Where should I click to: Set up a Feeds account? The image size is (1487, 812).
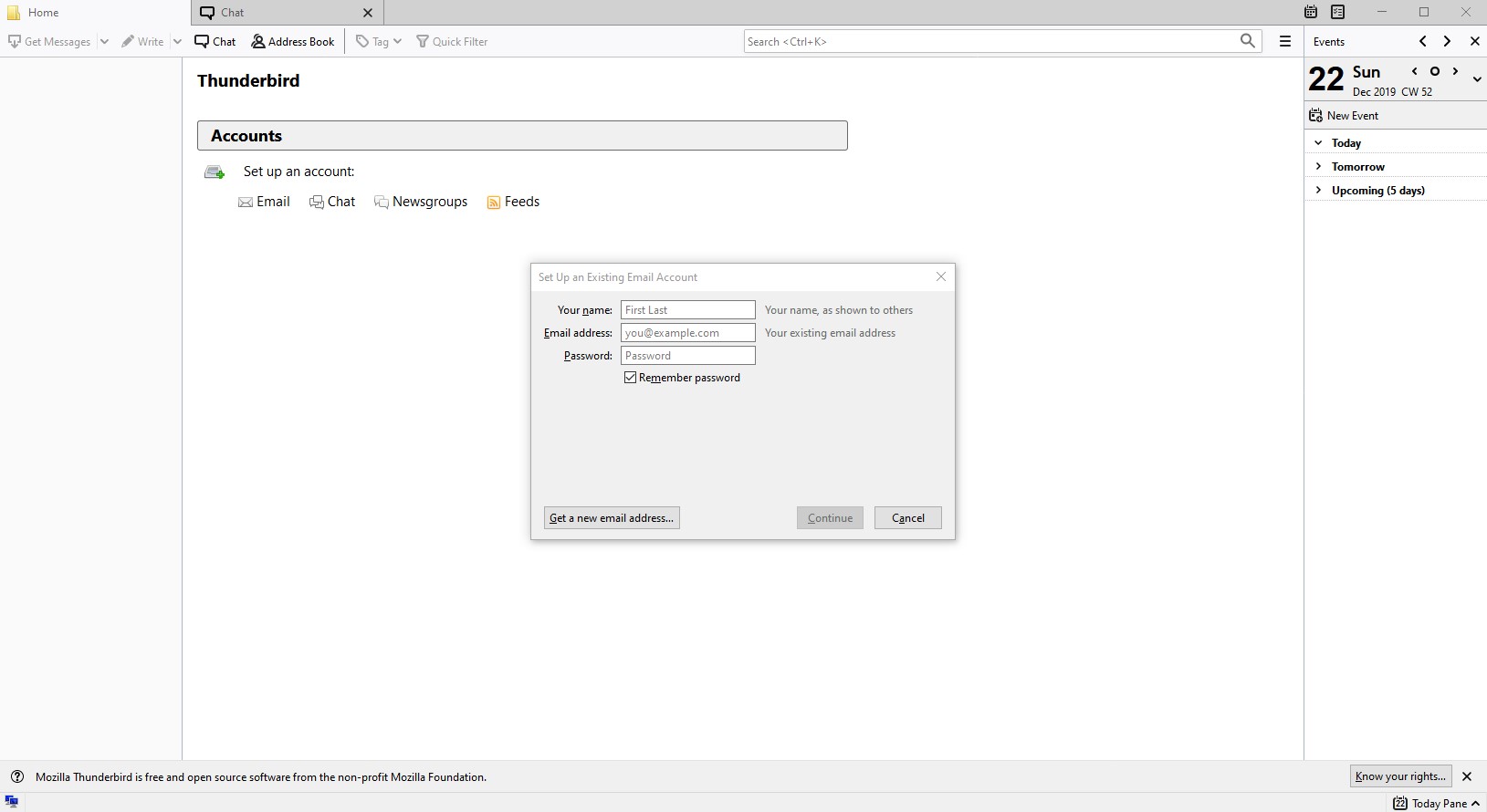tap(513, 202)
